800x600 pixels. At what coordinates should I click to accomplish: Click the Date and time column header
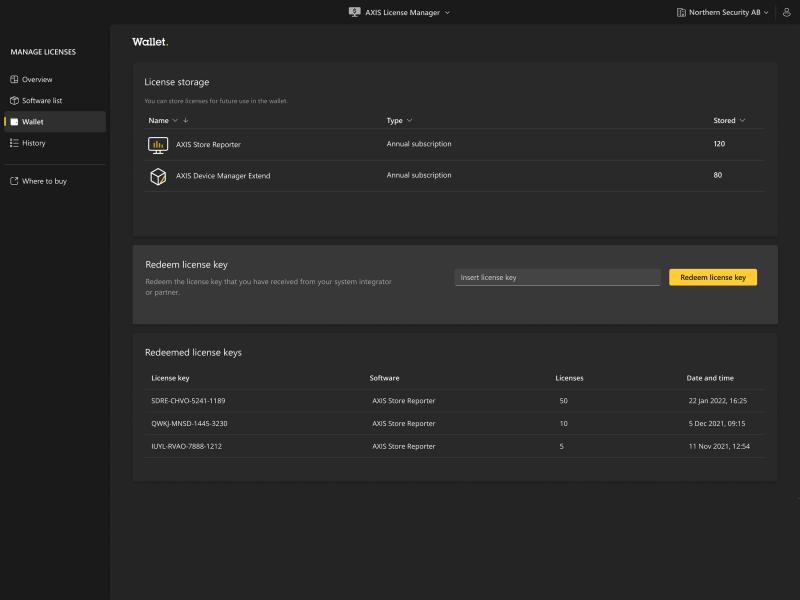point(710,378)
